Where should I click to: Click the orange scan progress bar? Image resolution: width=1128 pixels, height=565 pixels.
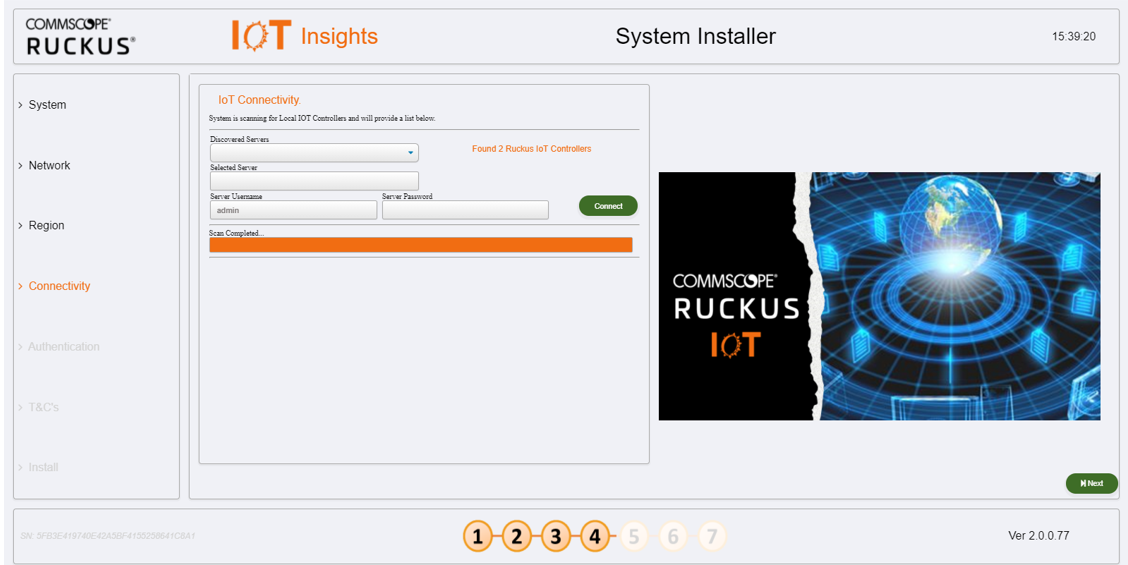421,245
